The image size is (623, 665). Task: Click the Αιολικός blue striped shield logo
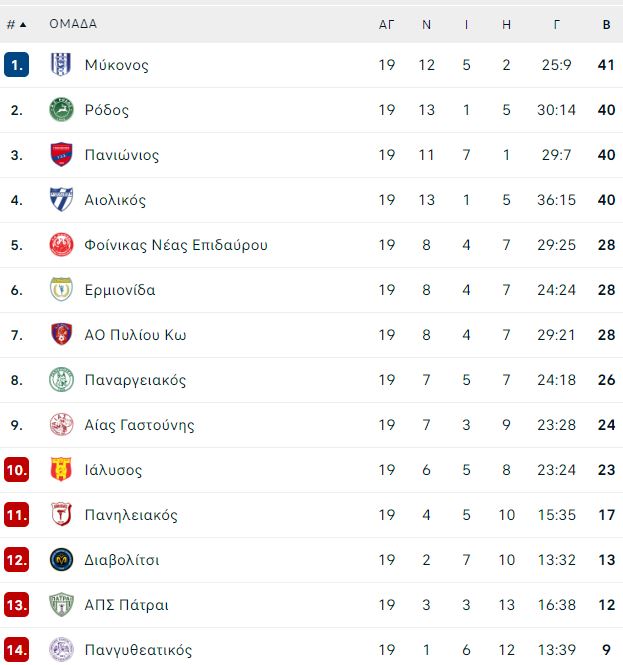pyautogui.click(x=61, y=199)
